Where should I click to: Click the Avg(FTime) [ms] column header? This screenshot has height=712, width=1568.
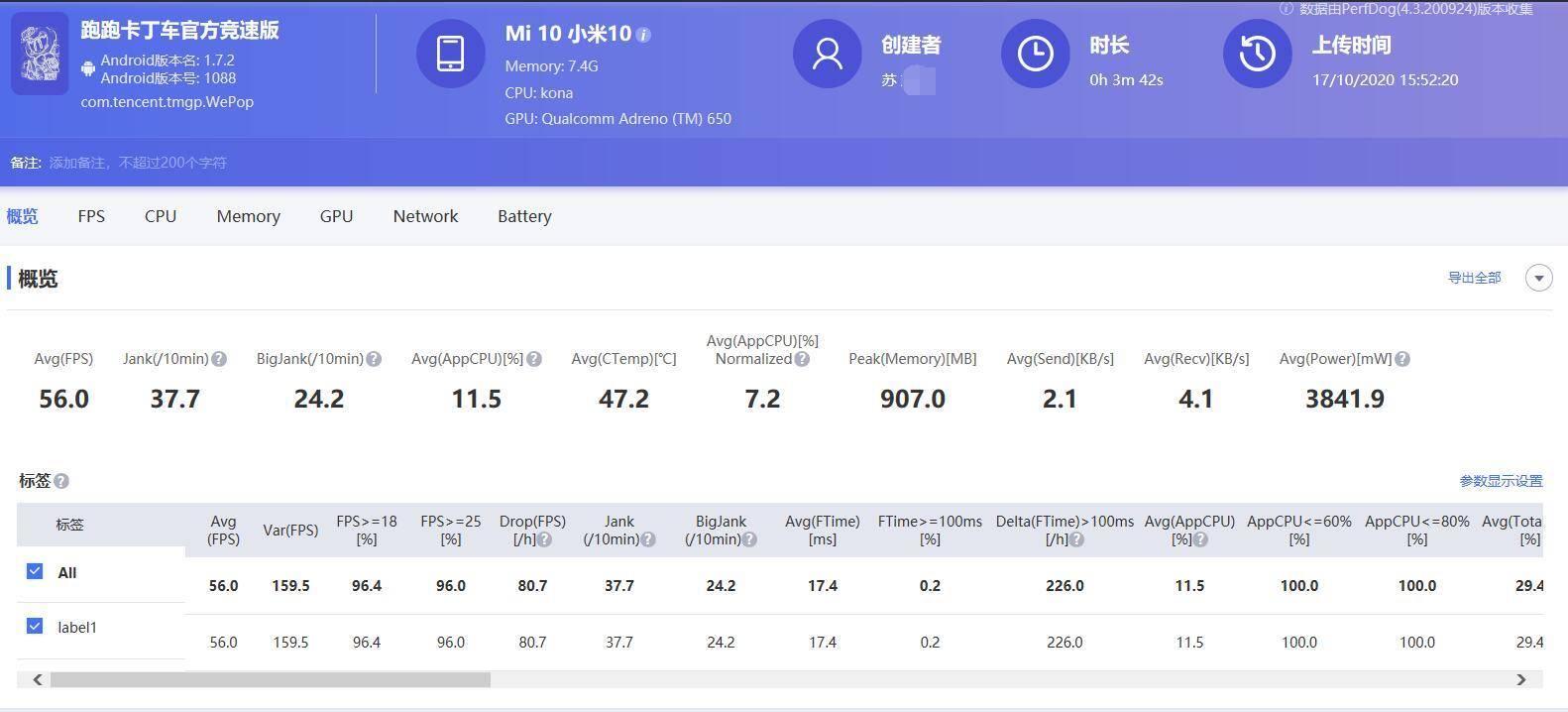(x=823, y=531)
